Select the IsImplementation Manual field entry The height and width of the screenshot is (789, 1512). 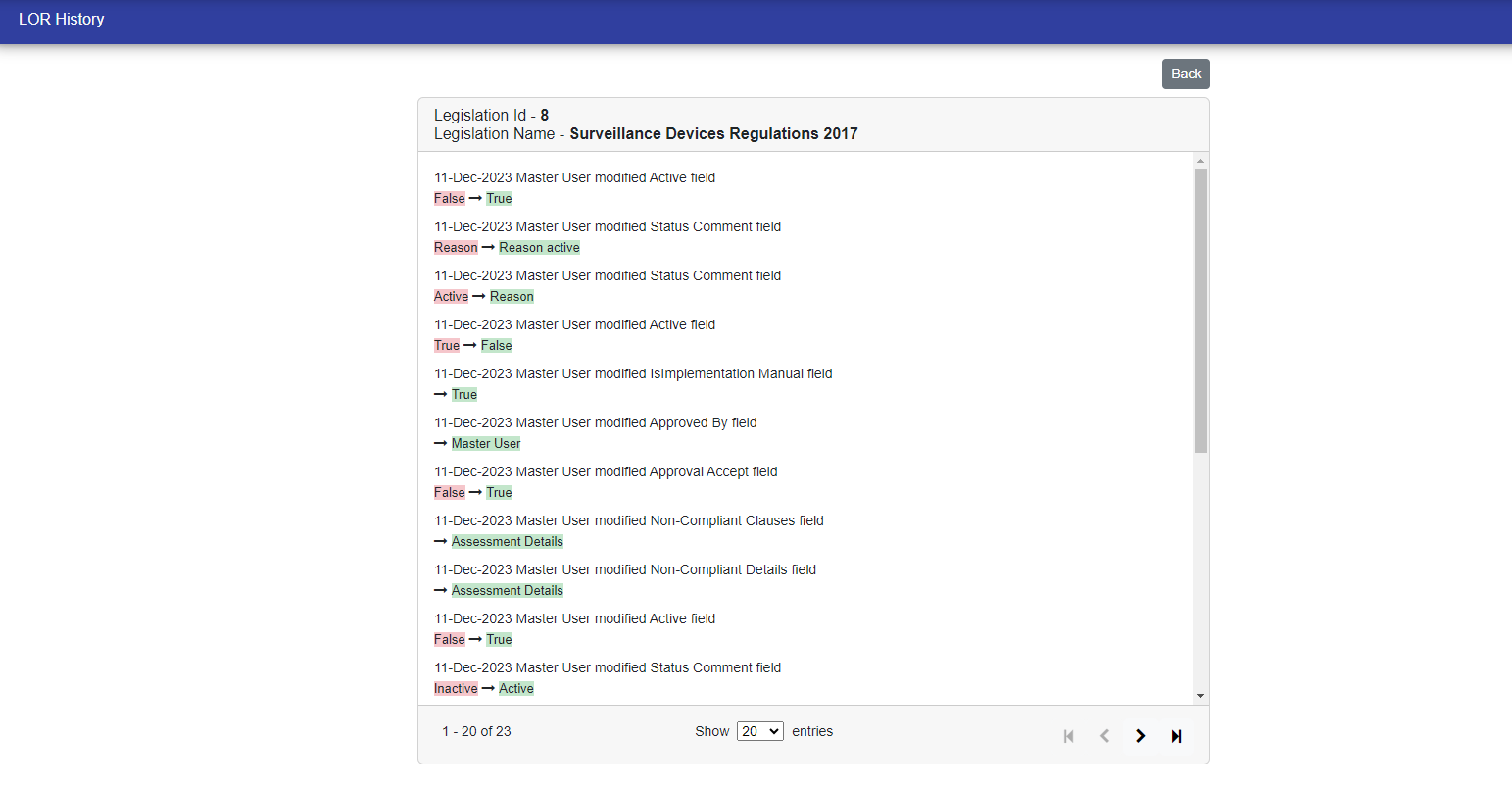(633, 374)
